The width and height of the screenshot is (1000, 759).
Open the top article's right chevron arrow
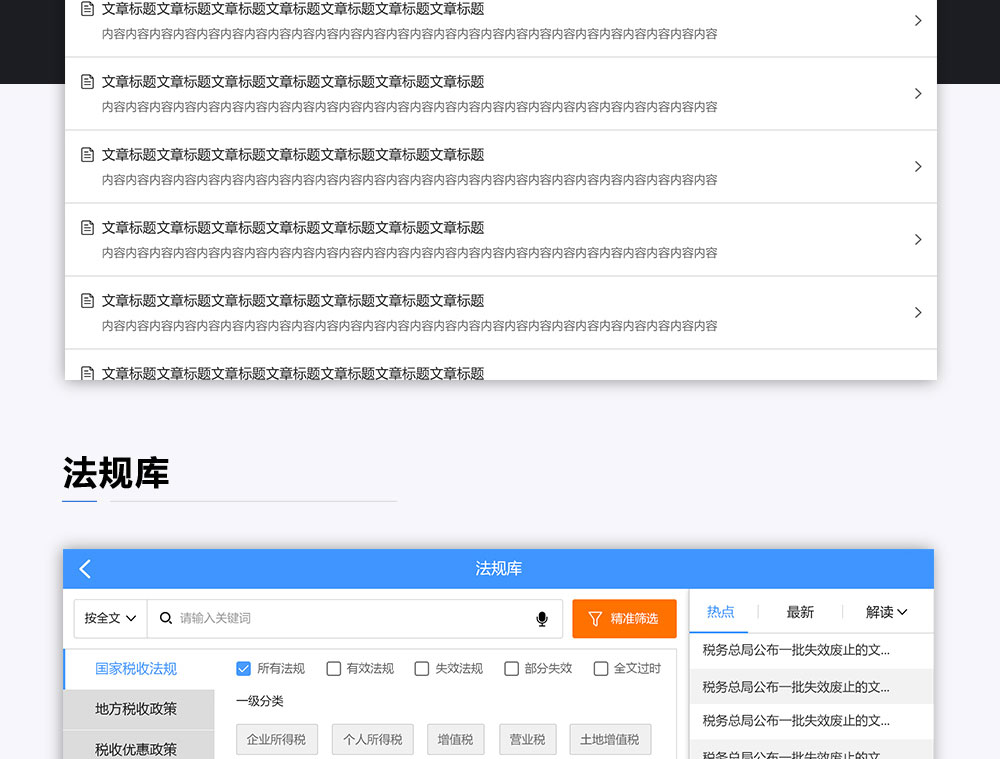click(917, 21)
